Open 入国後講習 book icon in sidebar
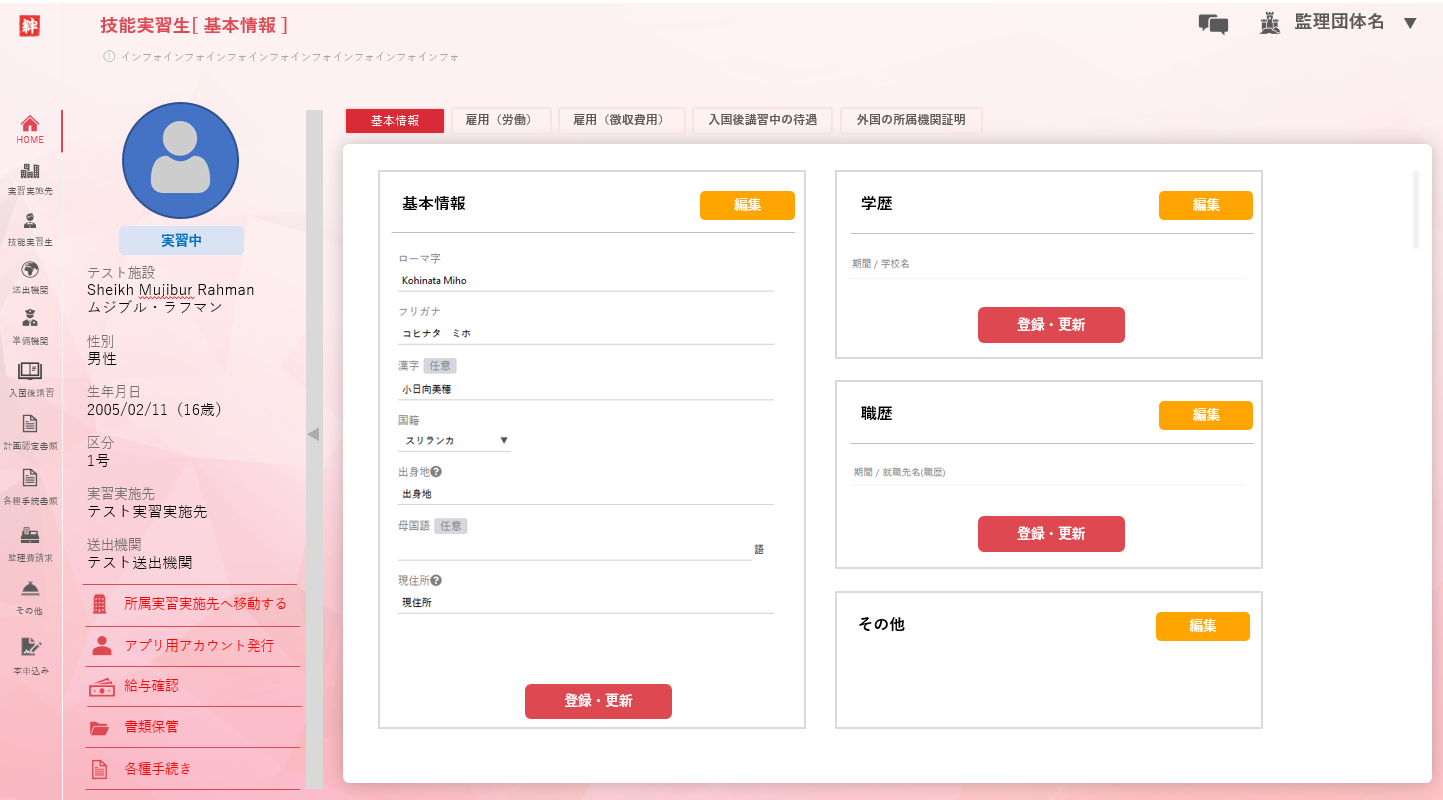This screenshot has height=800, width=1443. [30, 372]
